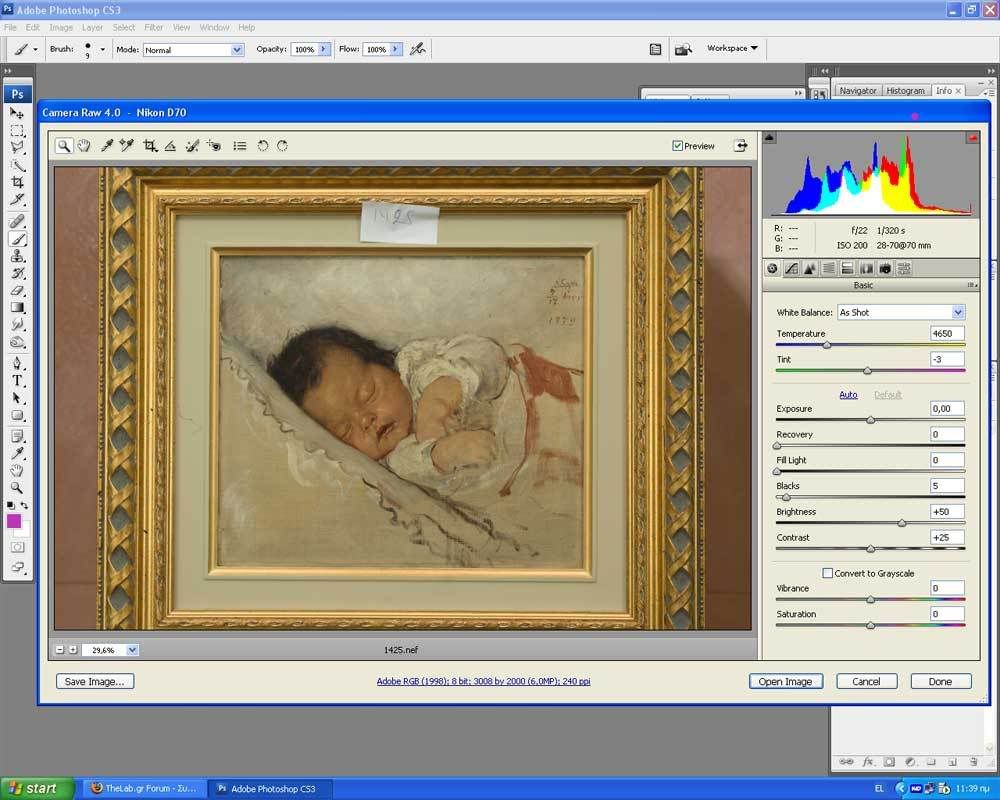Choose the Crop tool in Camera Raw

tap(150, 146)
